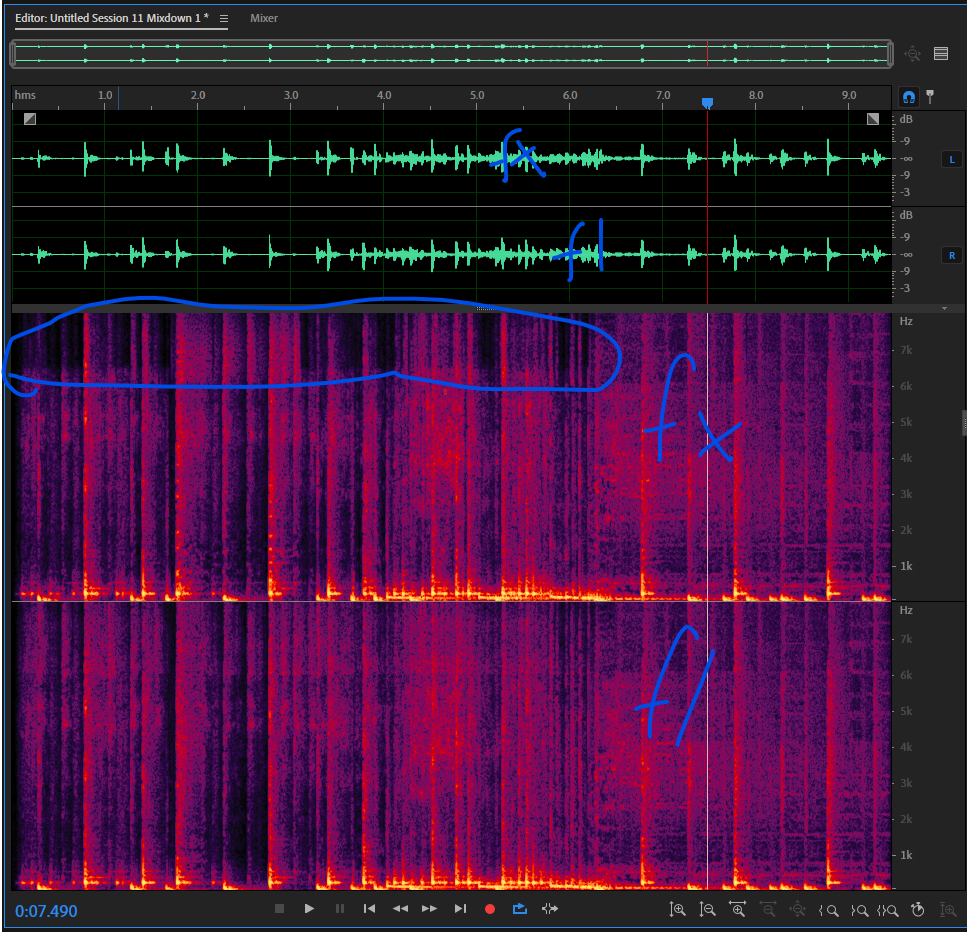
Task: Select the Editor Untitled Session 11 tab
Action: pos(111,19)
